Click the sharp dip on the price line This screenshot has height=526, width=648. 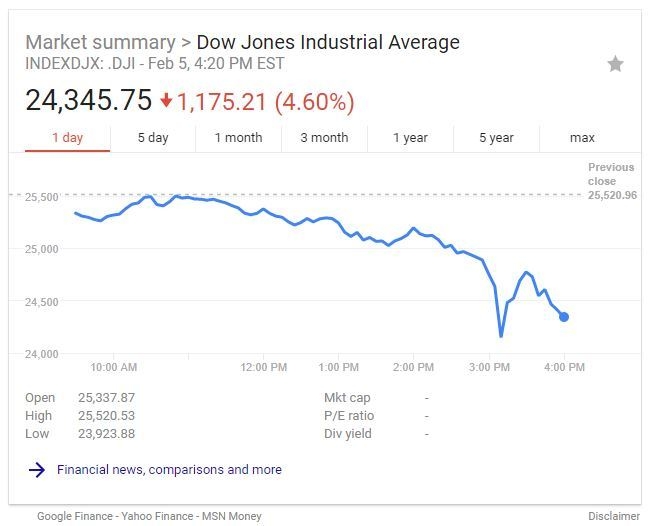pyautogui.click(x=501, y=335)
